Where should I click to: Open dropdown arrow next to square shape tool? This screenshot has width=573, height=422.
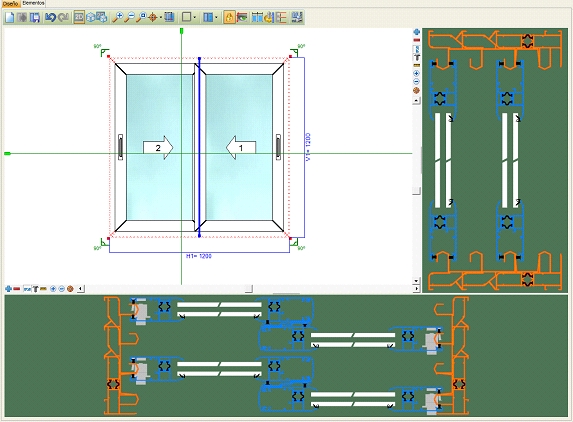point(194,17)
